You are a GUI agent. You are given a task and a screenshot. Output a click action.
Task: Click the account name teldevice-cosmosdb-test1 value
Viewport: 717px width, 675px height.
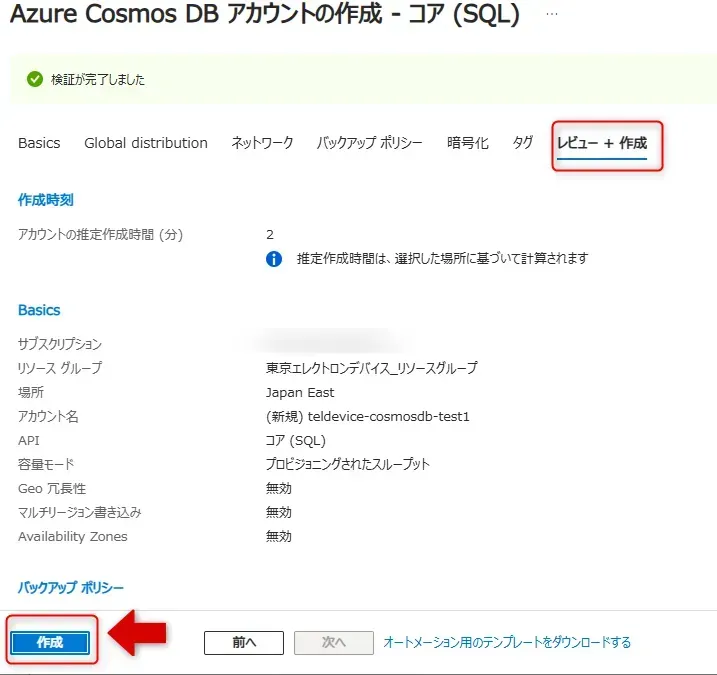(x=368, y=416)
